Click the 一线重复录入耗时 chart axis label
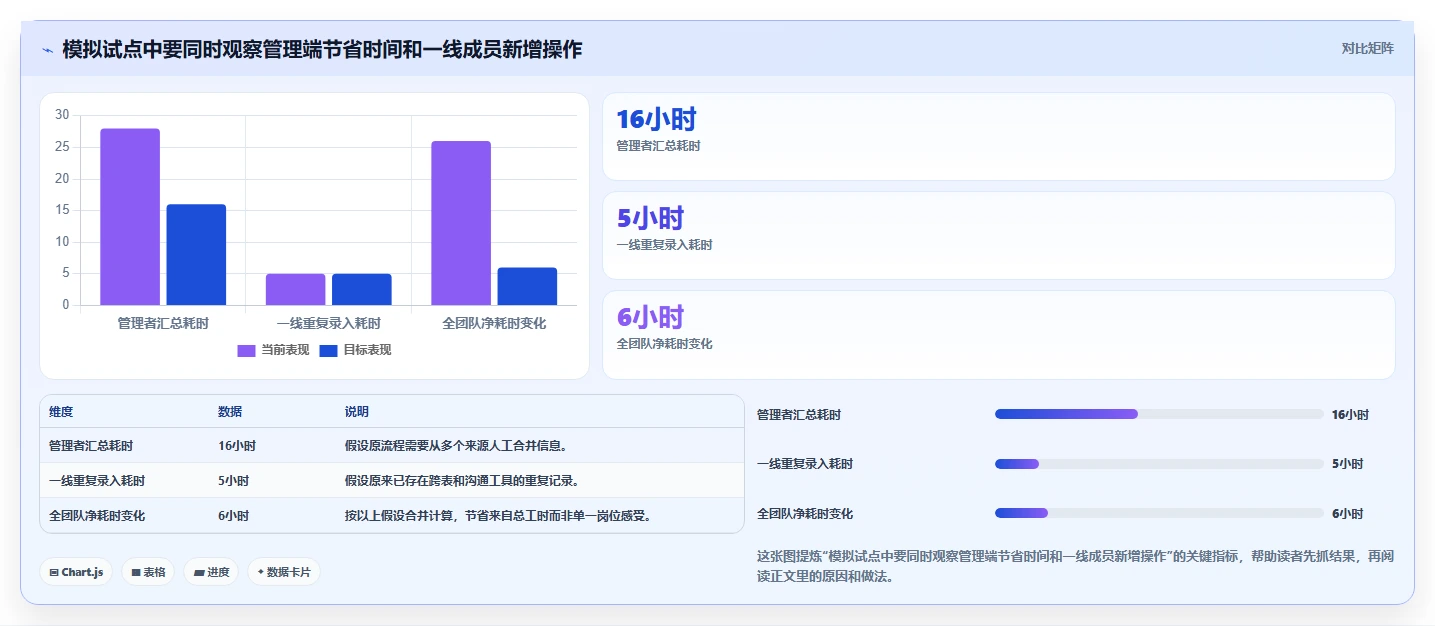 tap(329, 324)
